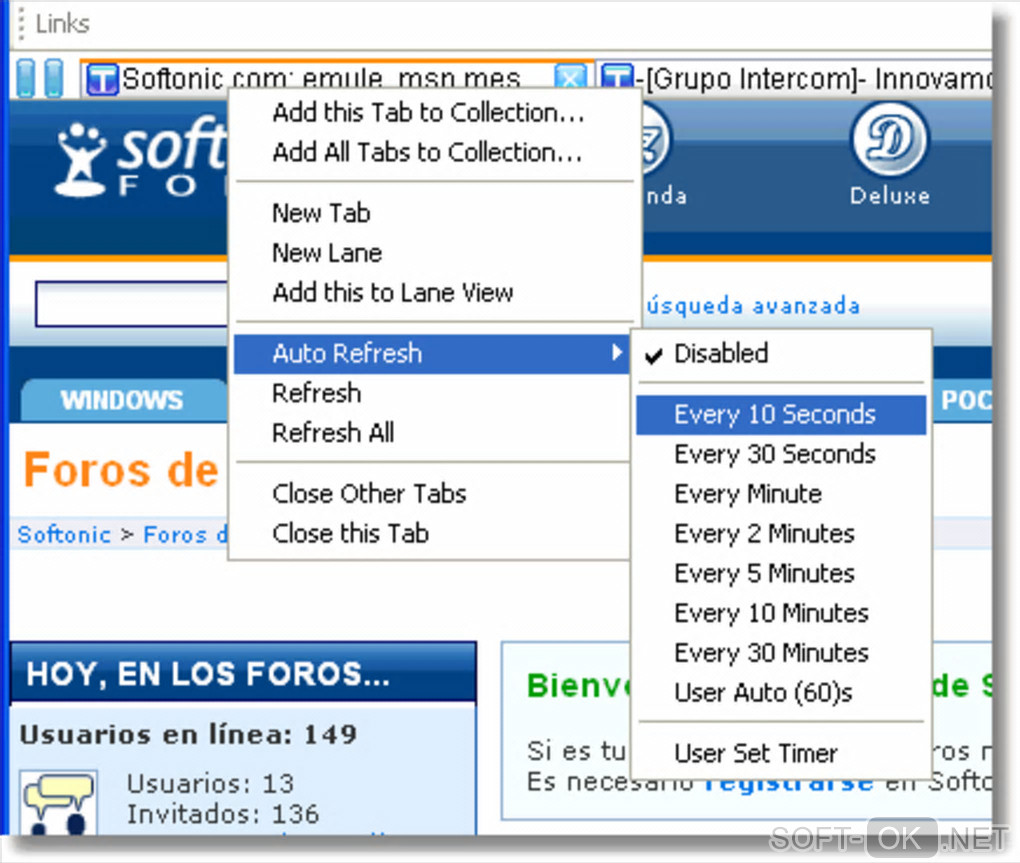Click the Softonic breadcrumb link
This screenshot has width=1020, height=863.
[64, 534]
